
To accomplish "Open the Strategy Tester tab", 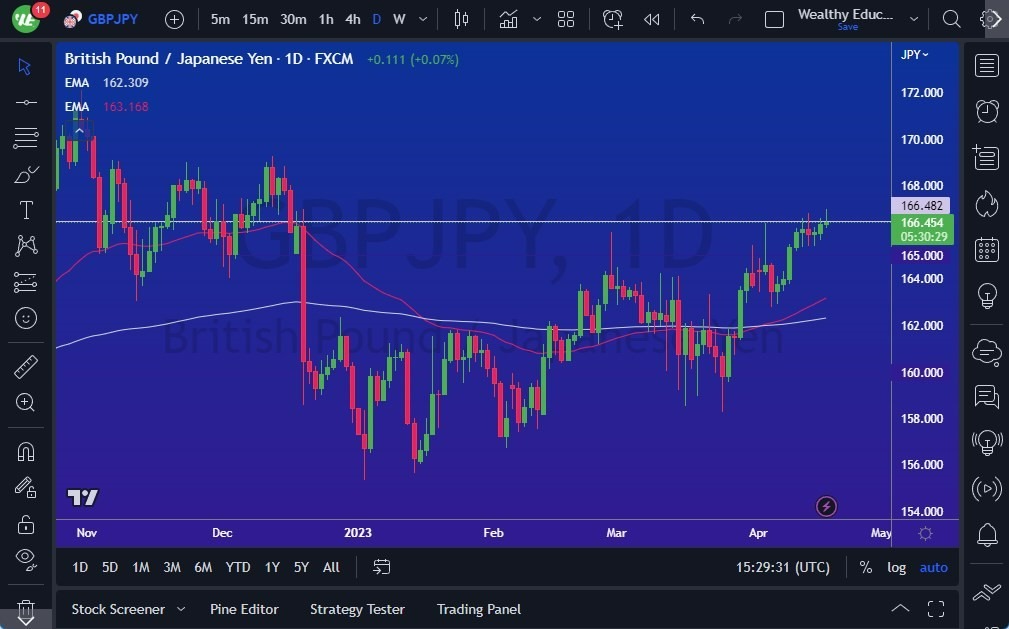I will click(x=357, y=609).
